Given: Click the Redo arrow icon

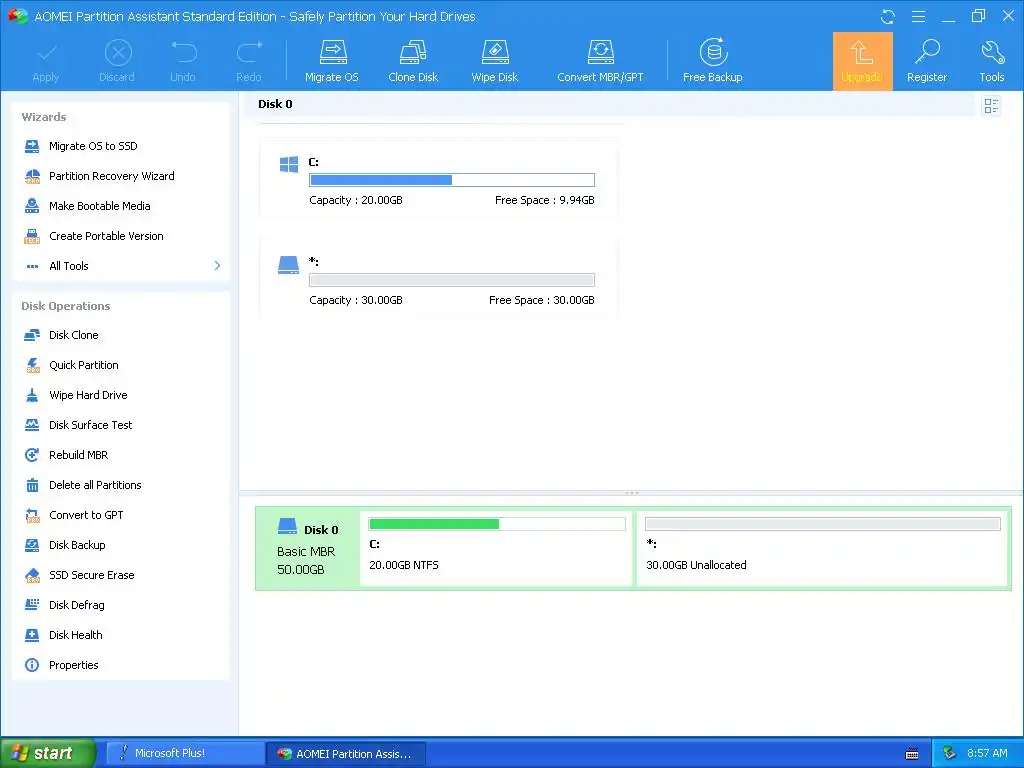Looking at the screenshot, I should pyautogui.click(x=249, y=53).
